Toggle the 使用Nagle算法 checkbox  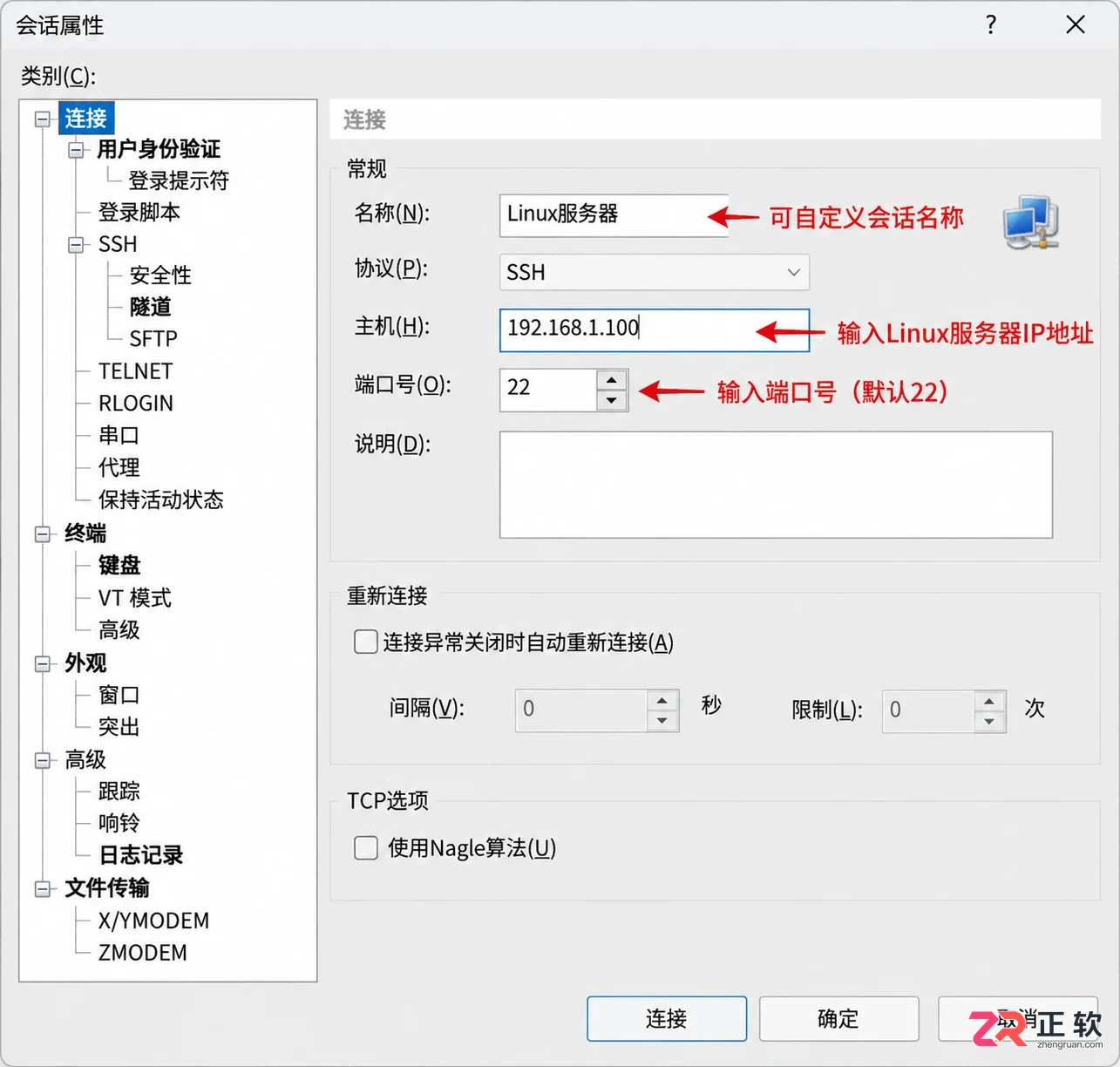pos(366,847)
